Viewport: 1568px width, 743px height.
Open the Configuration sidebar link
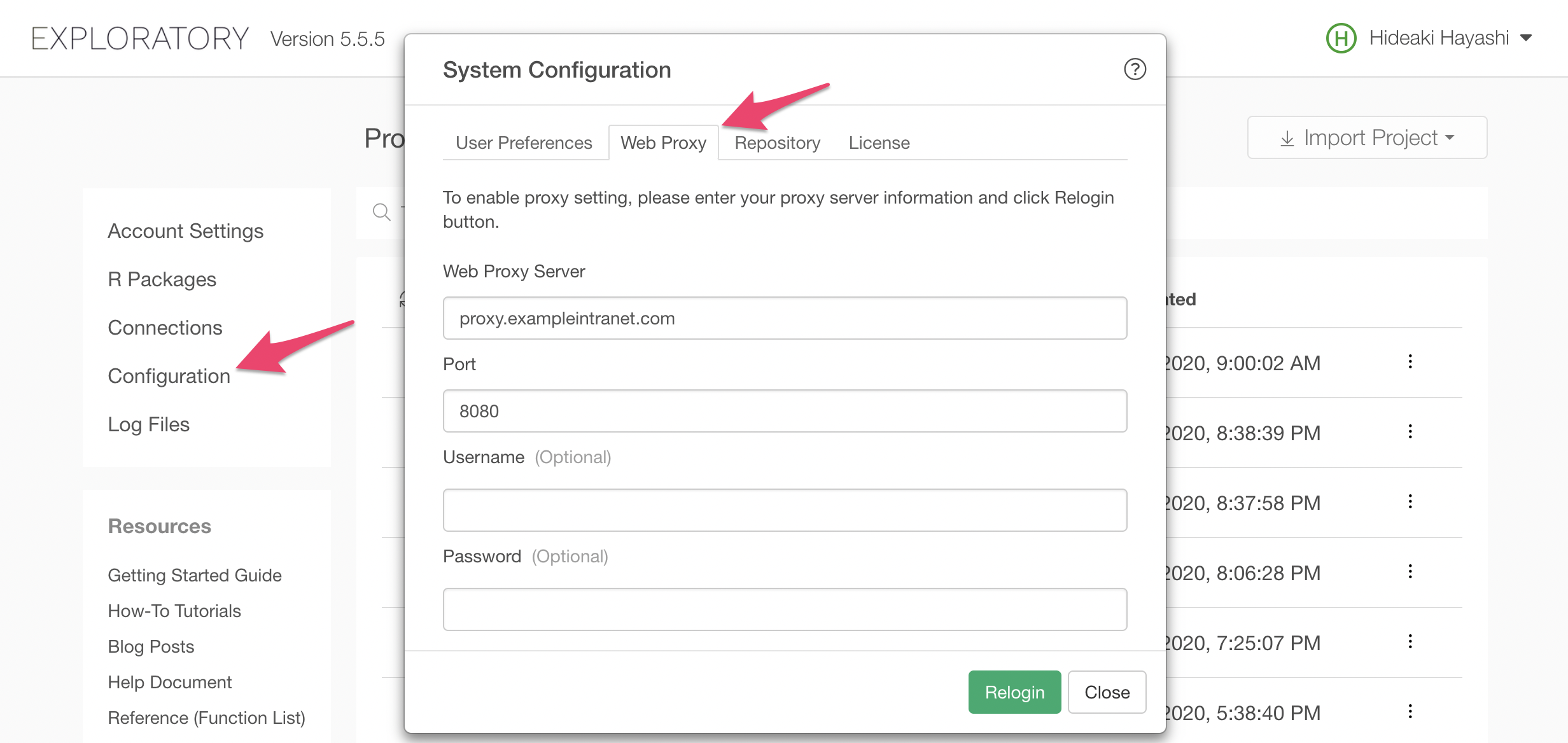click(x=169, y=376)
